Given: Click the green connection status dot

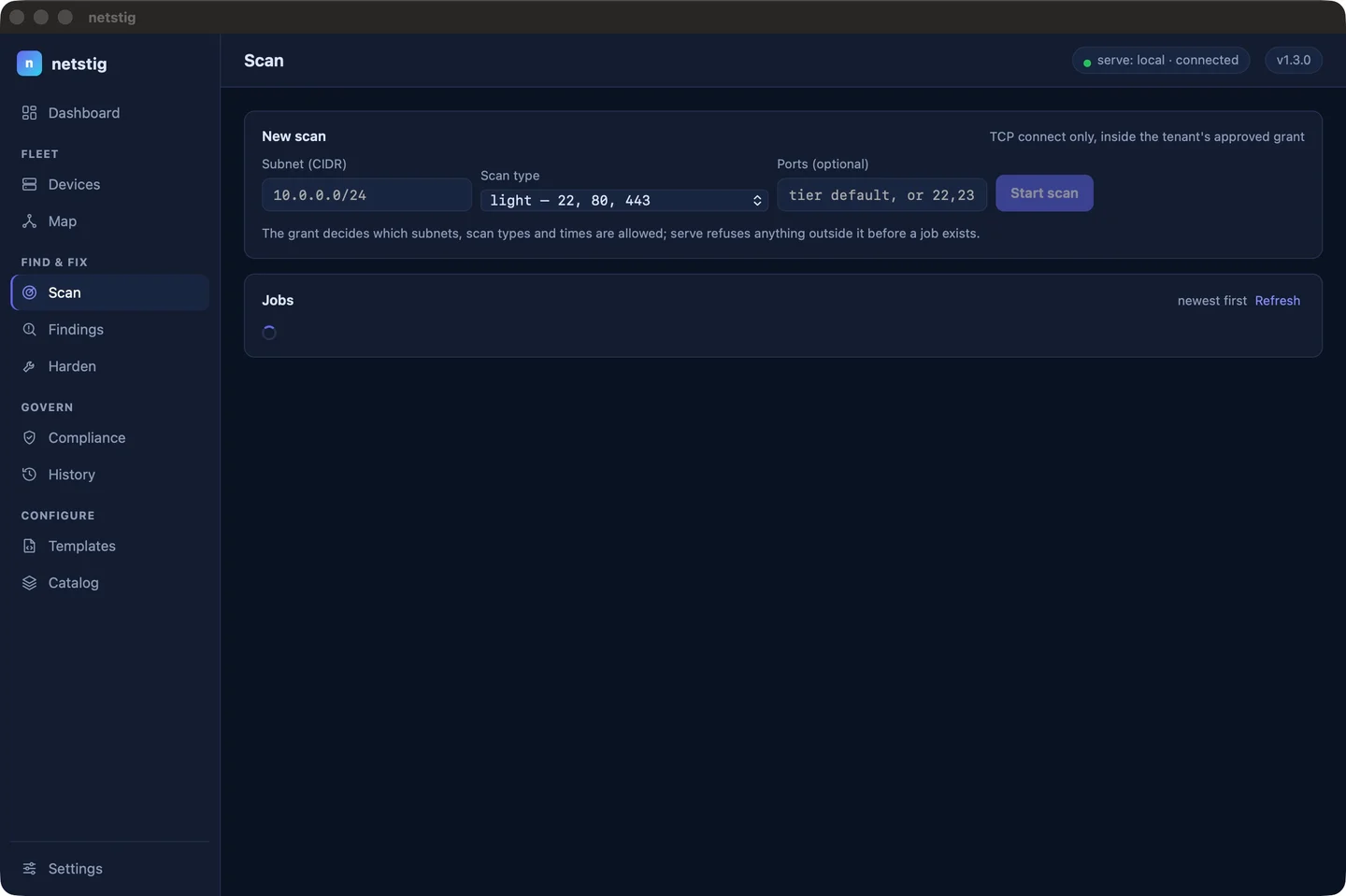Looking at the screenshot, I should [1087, 63].
